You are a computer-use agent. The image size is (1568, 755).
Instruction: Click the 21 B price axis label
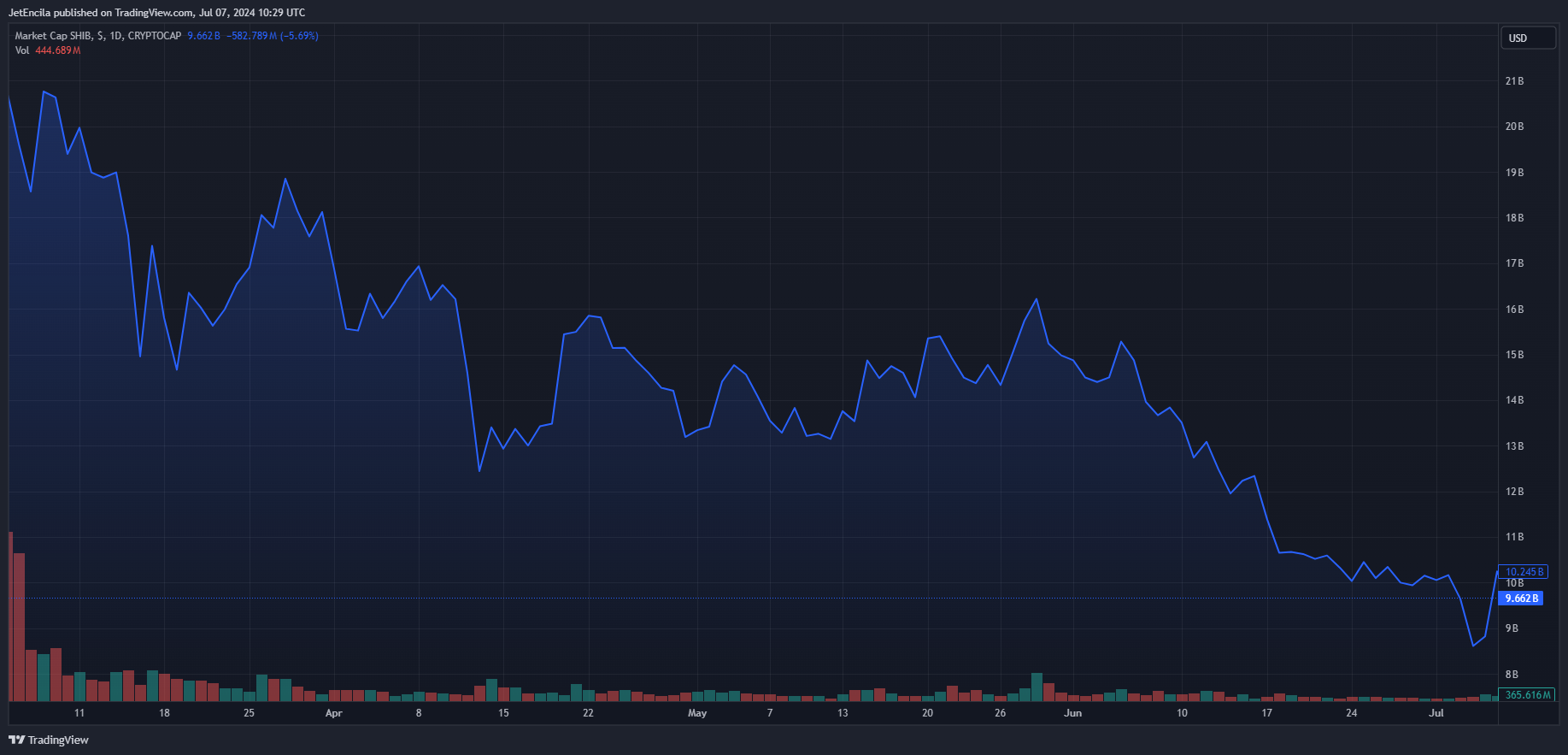tap(1514, 81)
